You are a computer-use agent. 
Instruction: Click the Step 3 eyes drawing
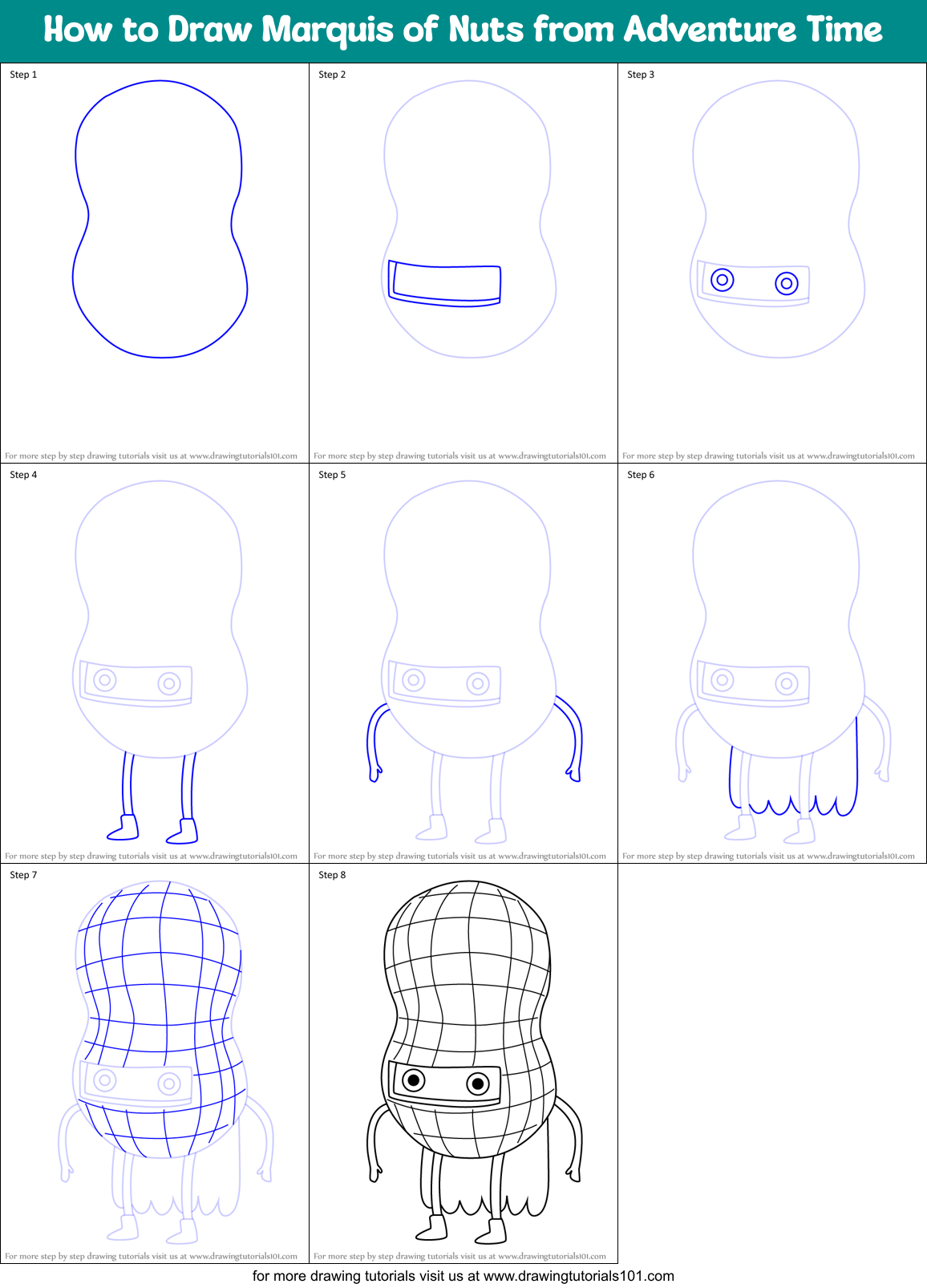click(755, 281)
